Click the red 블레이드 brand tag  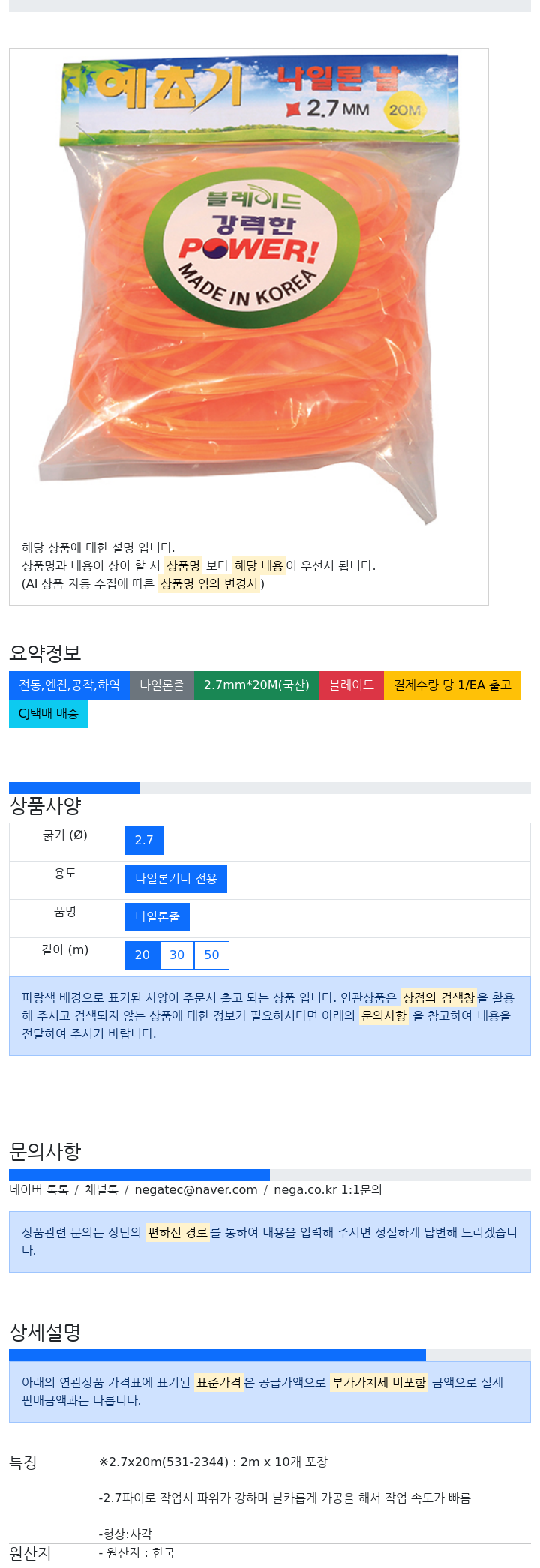click(352, 685)
